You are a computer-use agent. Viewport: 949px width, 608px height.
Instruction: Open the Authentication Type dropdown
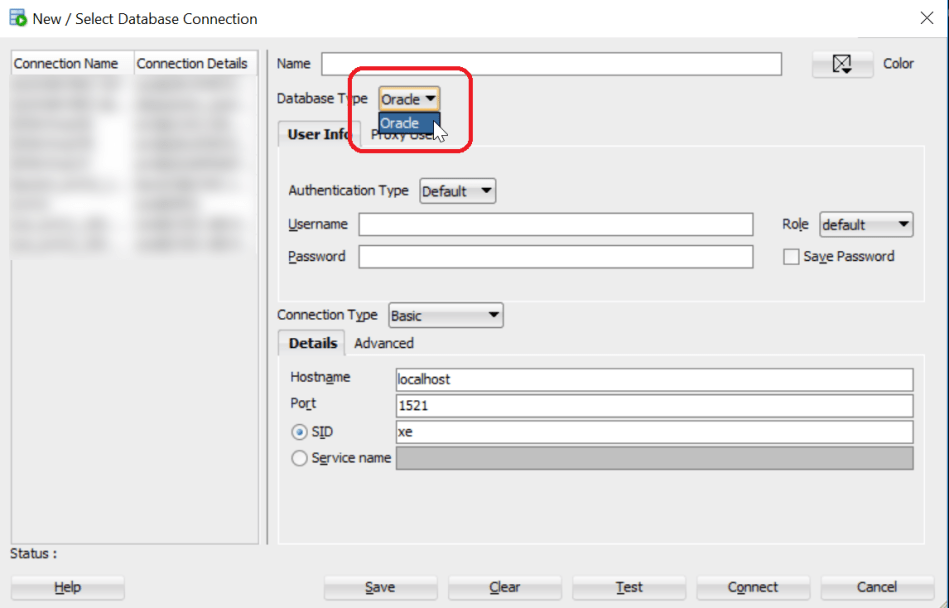click(458, 191)
